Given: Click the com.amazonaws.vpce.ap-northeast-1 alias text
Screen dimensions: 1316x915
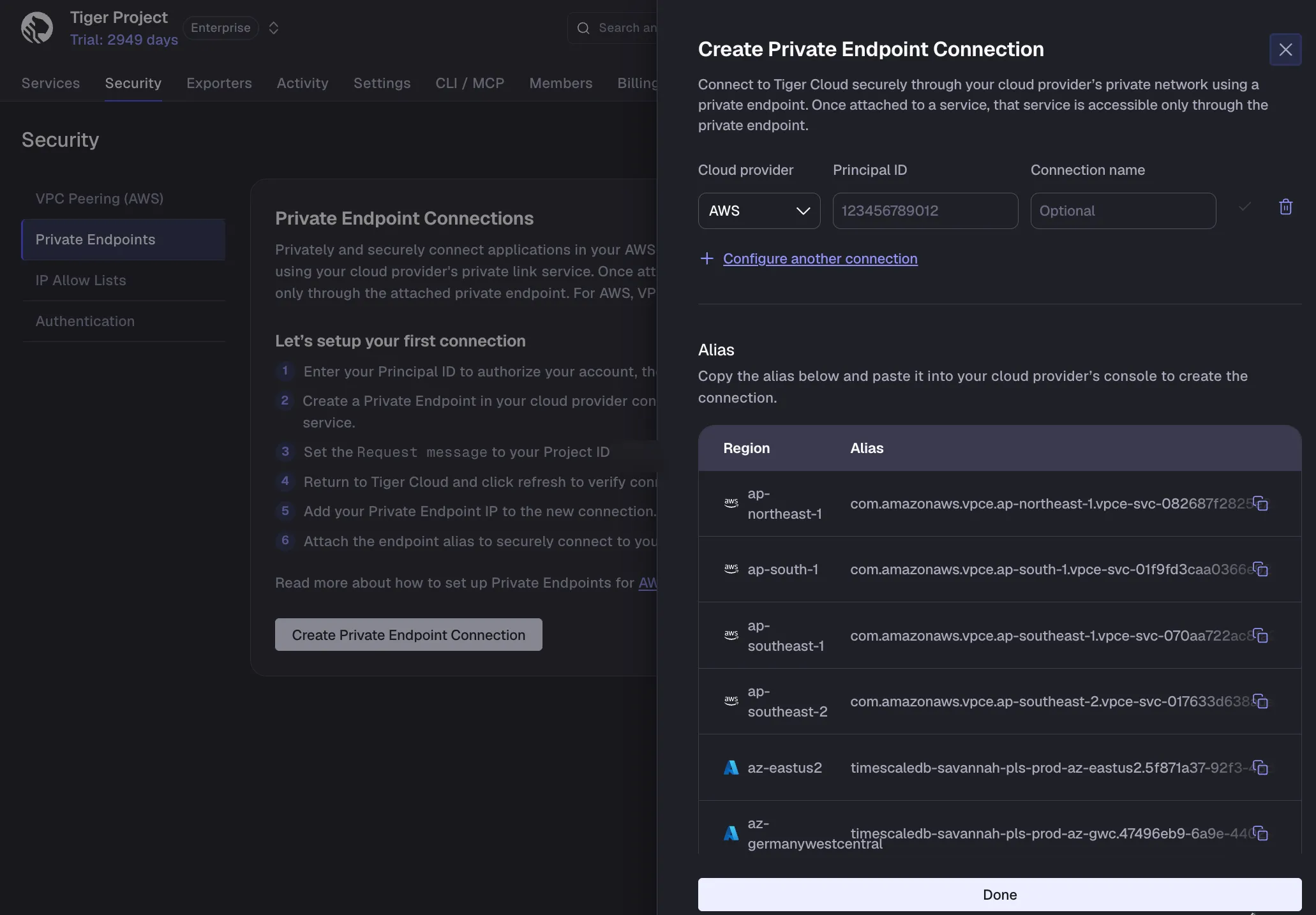Looking at the screenshot, I should pyautogui.click(x=1052, y=503).
